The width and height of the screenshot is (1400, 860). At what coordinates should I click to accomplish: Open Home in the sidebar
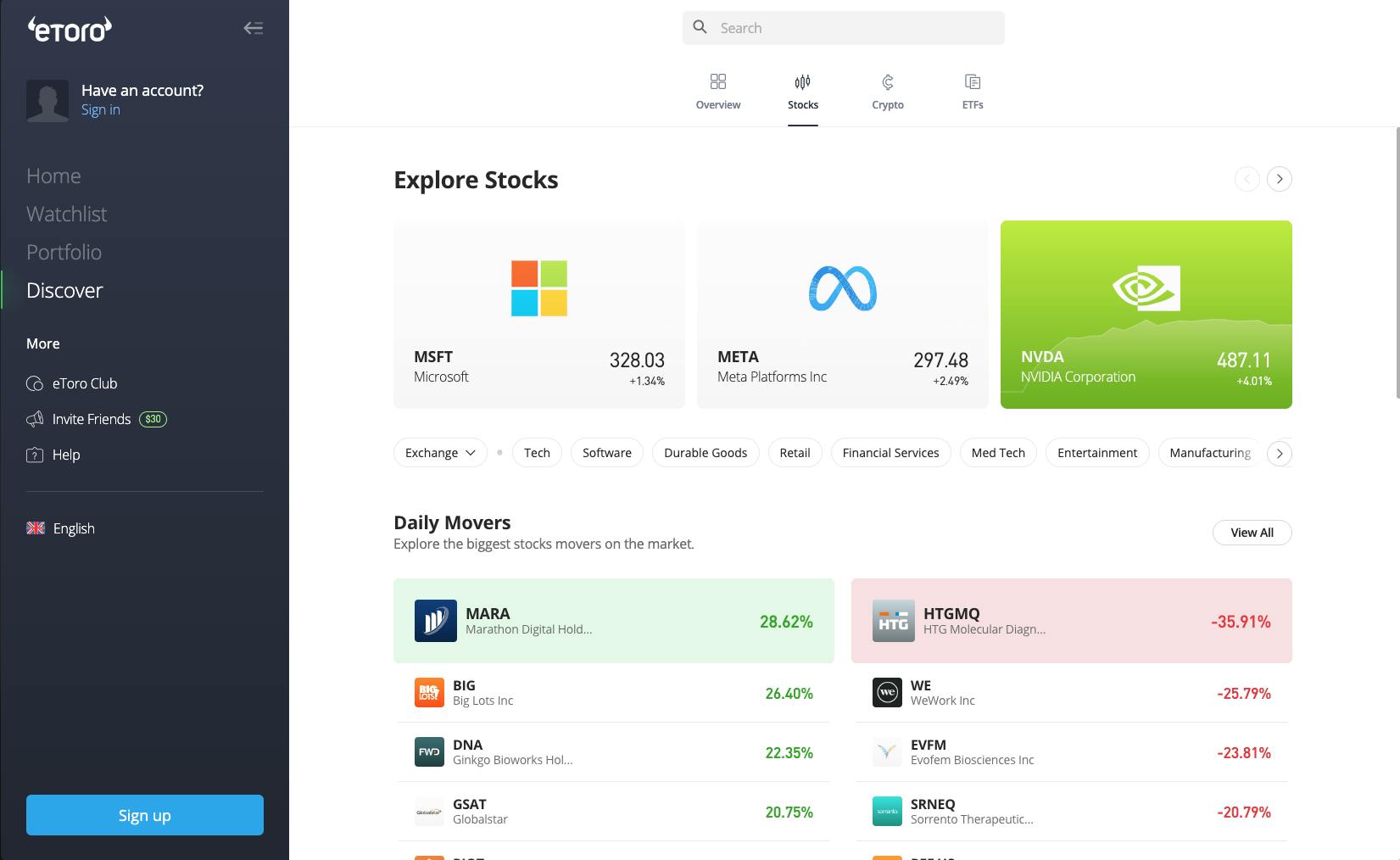click(x=53, y=176)
